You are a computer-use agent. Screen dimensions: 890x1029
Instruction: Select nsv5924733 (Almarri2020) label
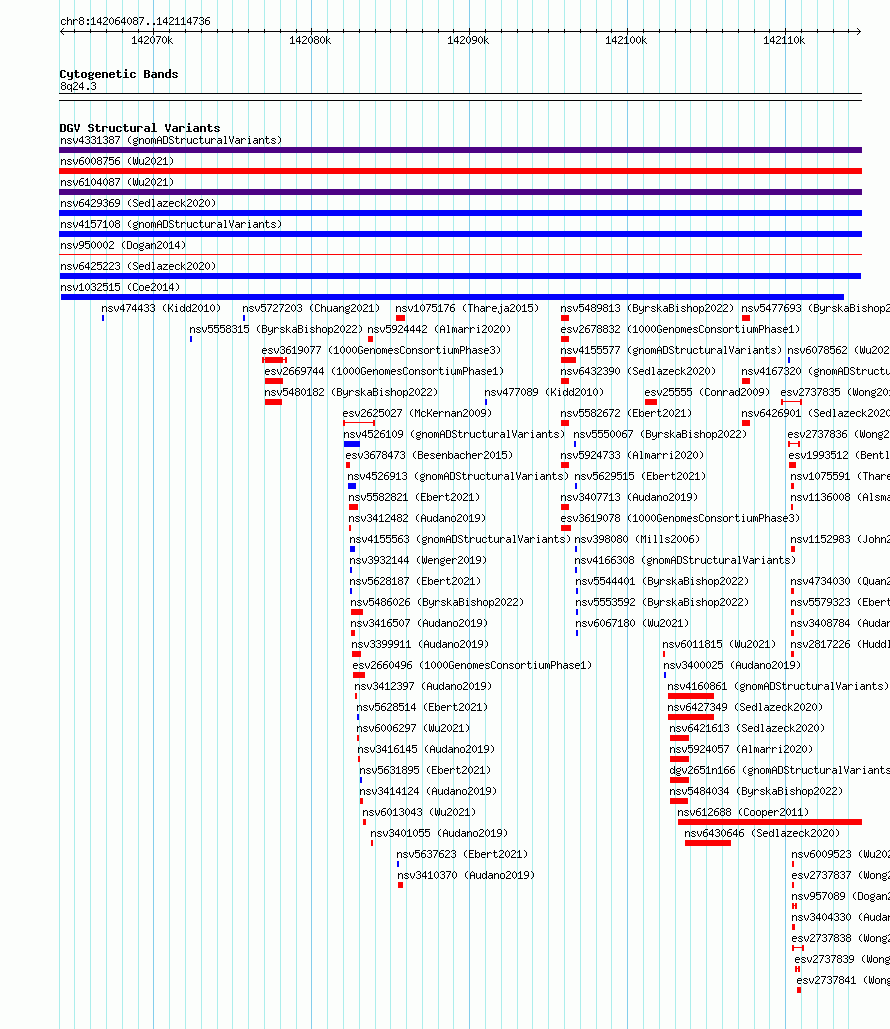pos(632,455)
